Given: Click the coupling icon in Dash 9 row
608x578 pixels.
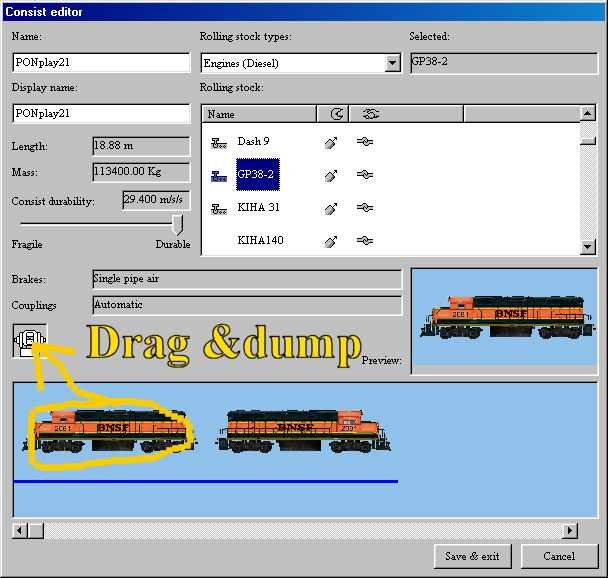Looking at the screenshot, I should (x=365, y=142).
